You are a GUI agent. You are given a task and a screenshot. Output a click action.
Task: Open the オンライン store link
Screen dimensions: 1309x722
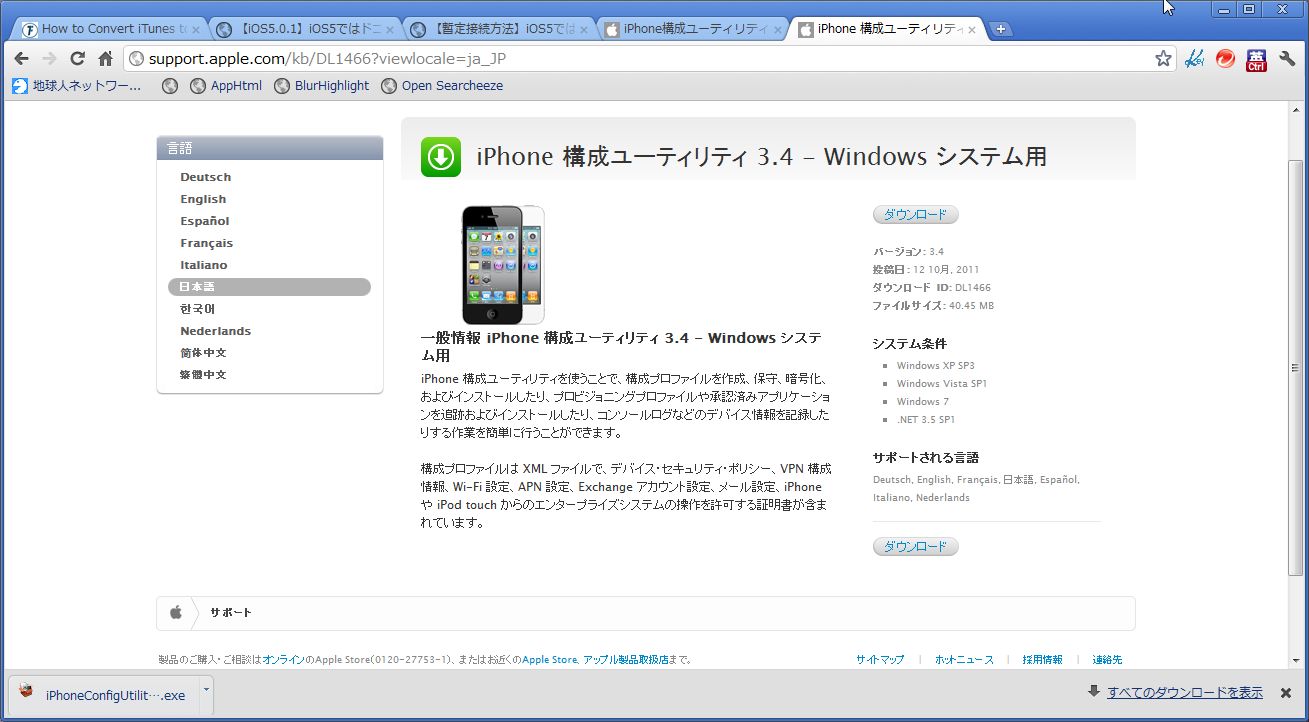point(283,660)
